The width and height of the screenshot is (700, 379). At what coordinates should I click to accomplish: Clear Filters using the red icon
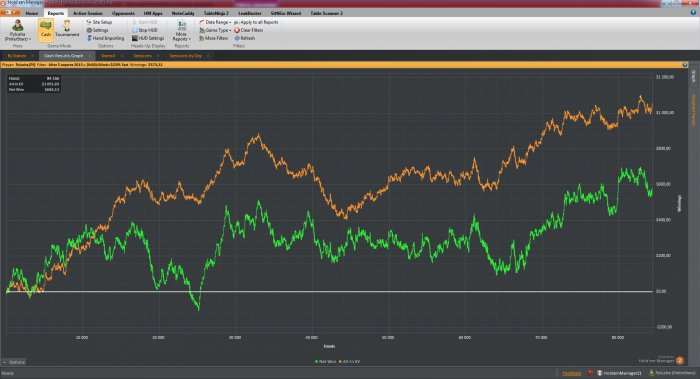[249, 30]
